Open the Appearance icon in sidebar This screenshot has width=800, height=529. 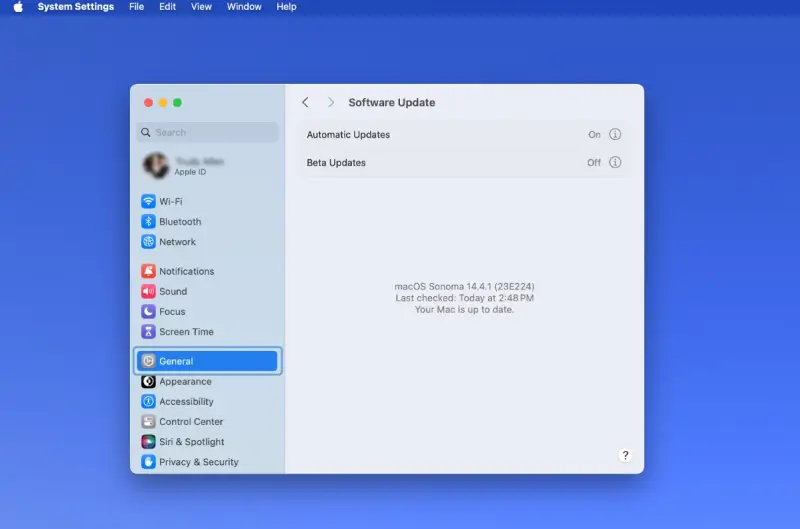click(148, 381)
